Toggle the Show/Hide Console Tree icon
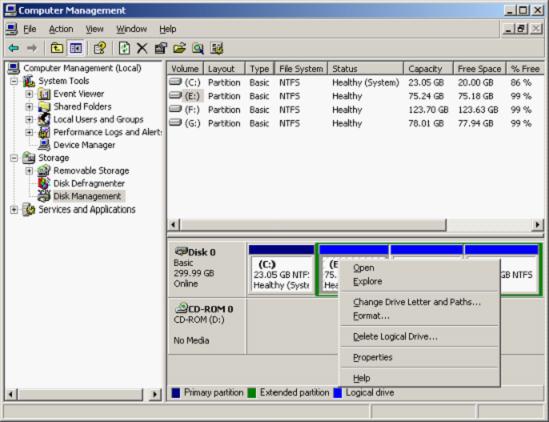The height and width of the screenshot is (422, 549). [76, 48]
